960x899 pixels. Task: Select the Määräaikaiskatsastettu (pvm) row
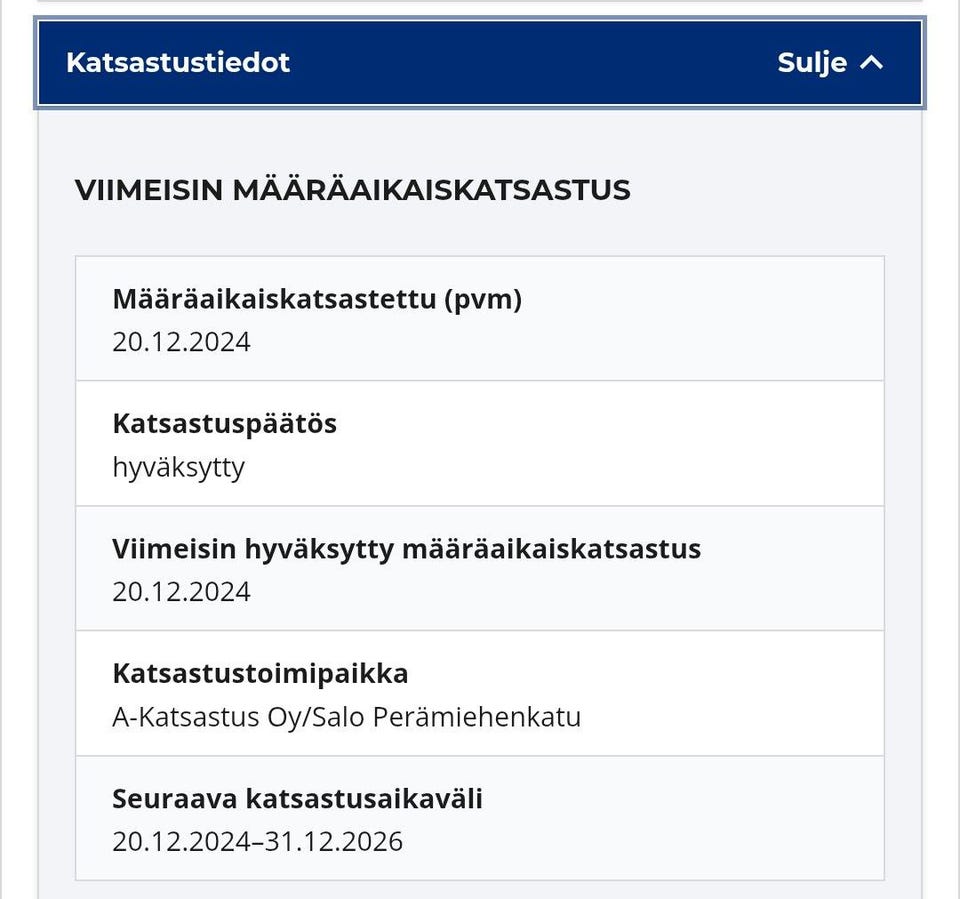coord(480,317)
